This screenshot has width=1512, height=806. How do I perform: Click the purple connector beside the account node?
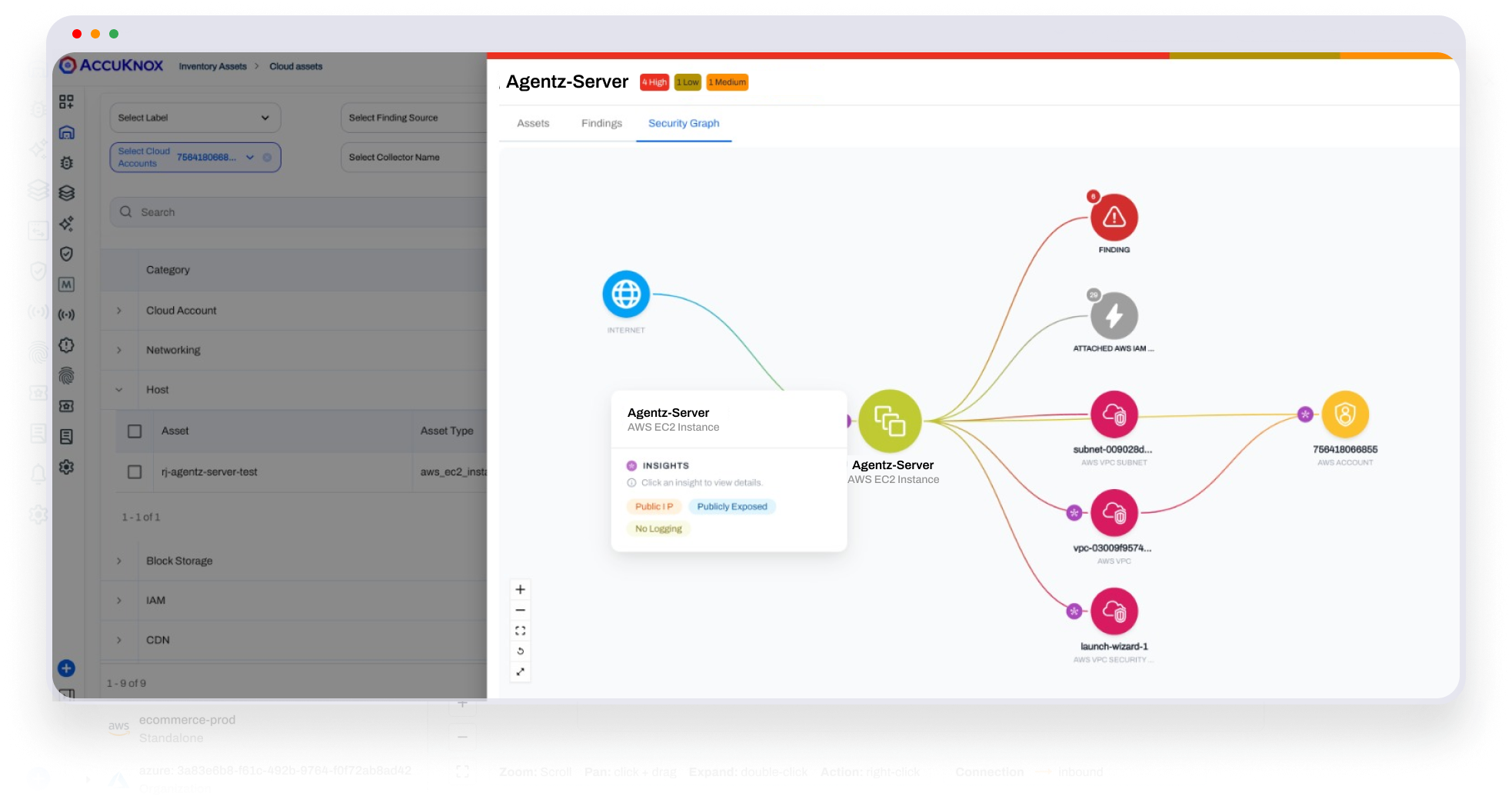click(1305, 415)
